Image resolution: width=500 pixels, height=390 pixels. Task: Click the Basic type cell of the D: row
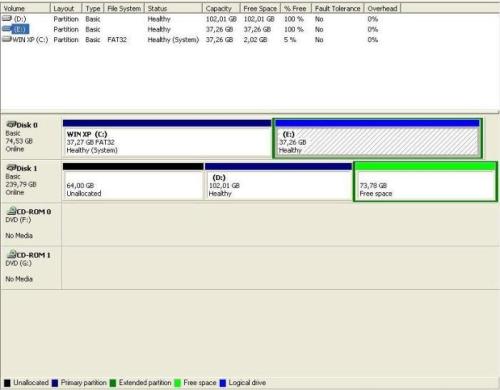93,19
